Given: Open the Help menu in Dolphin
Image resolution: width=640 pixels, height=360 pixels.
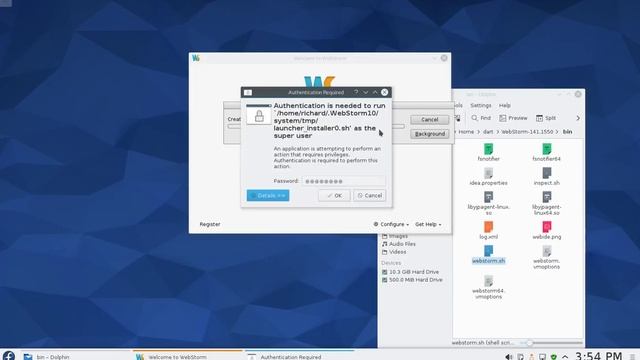Looking at the screenshot, I should coord(504,105).
